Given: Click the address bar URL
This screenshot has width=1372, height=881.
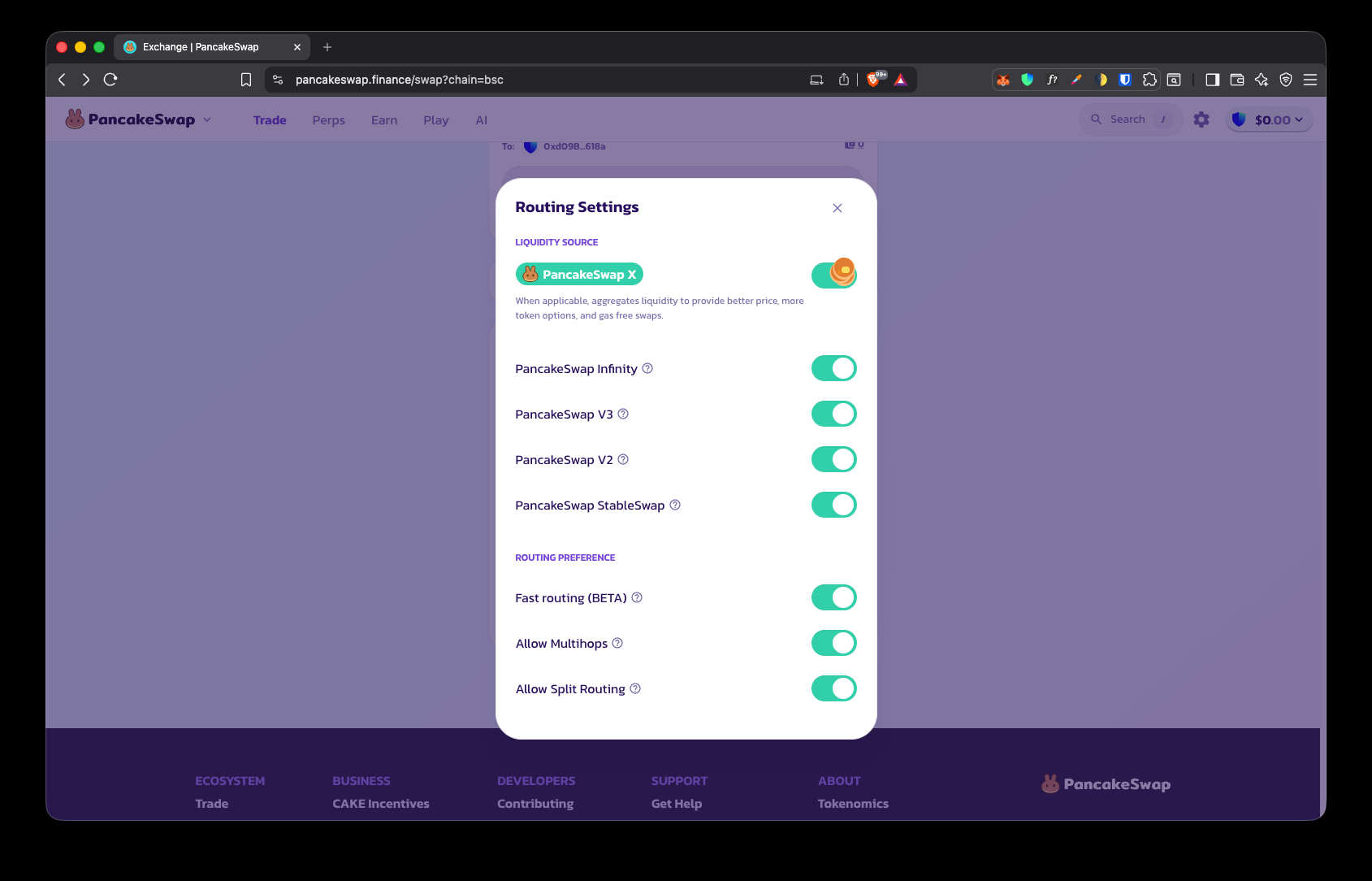Looking at the screenshot, I should pos(400,80).
